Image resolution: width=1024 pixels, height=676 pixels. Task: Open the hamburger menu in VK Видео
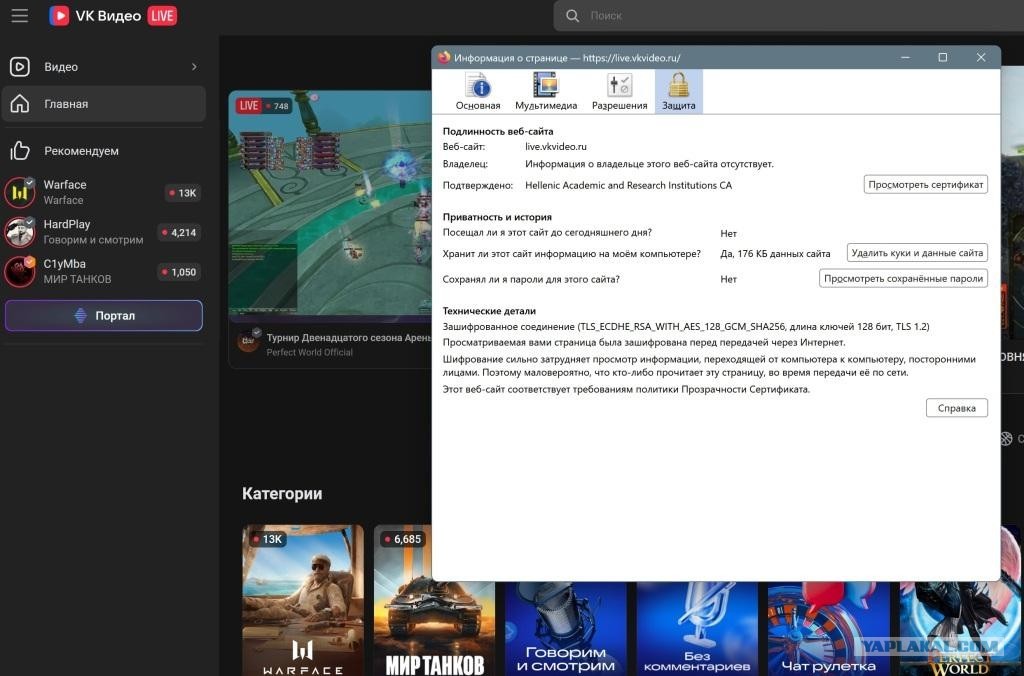(x=20, y=15)
